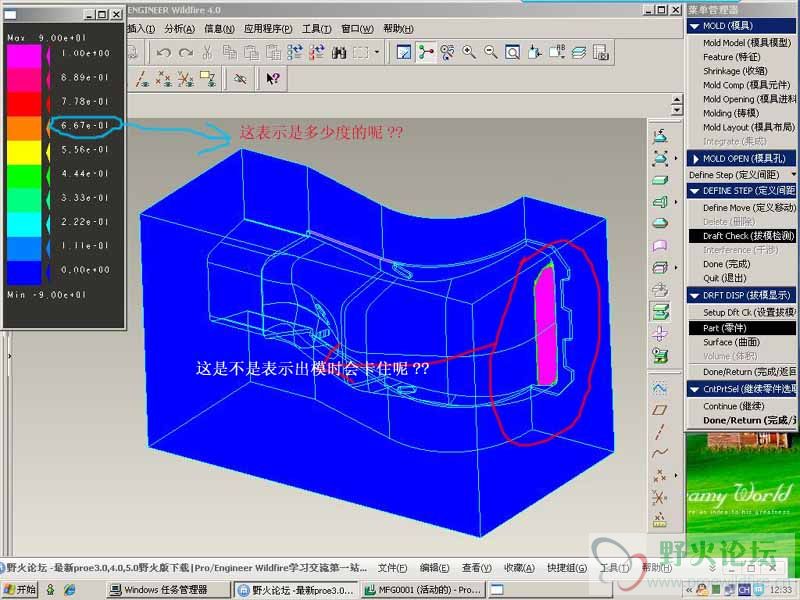800x600 pixels.
Task: Click the Cut scissors icon
Action: (x=207, y=53)
